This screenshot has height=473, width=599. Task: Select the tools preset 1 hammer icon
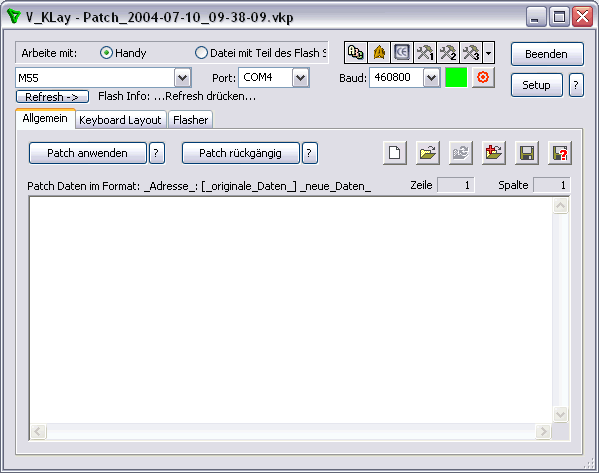[x=425, y=53]
